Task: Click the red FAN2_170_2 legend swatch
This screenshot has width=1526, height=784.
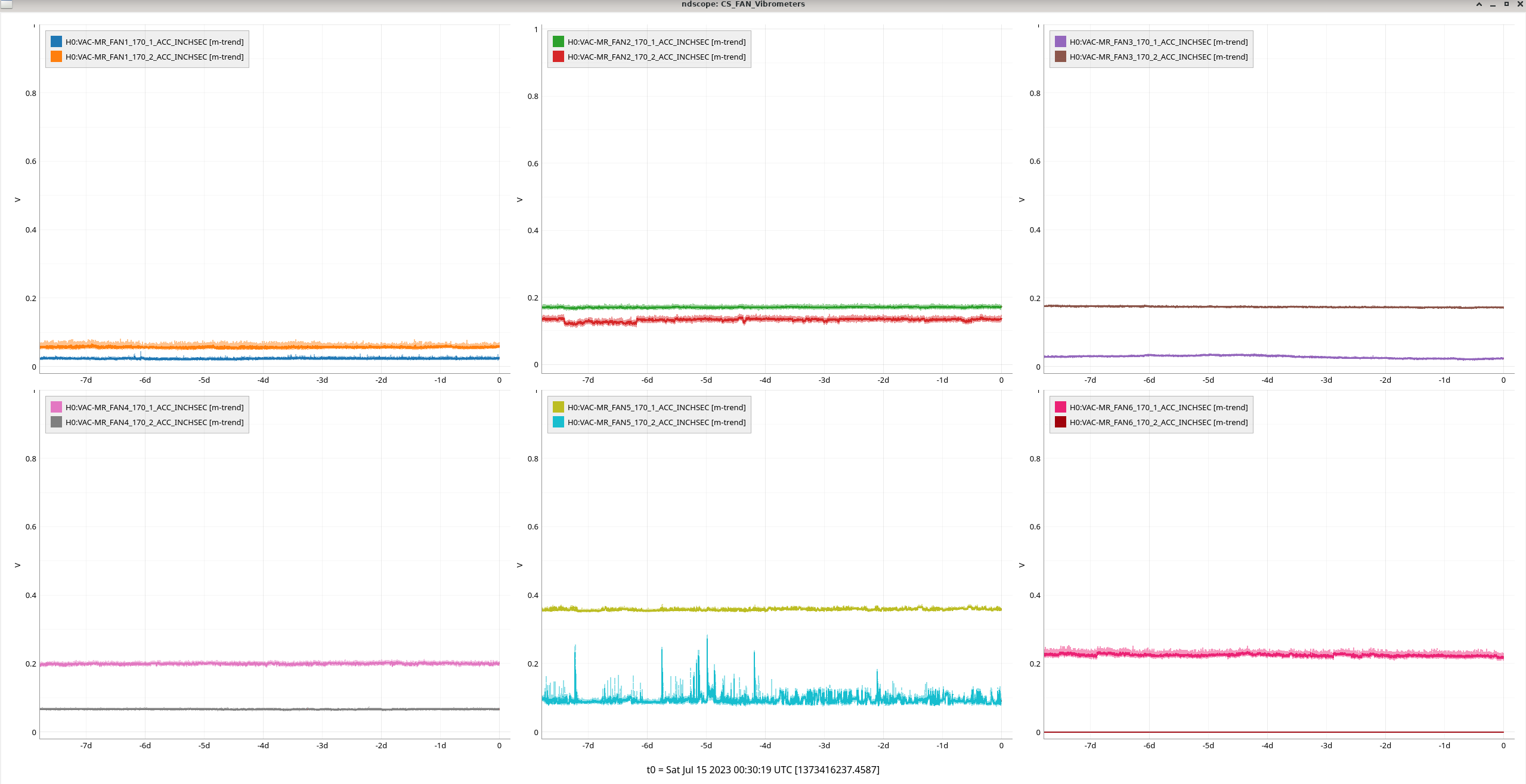Action: (558, 57)
